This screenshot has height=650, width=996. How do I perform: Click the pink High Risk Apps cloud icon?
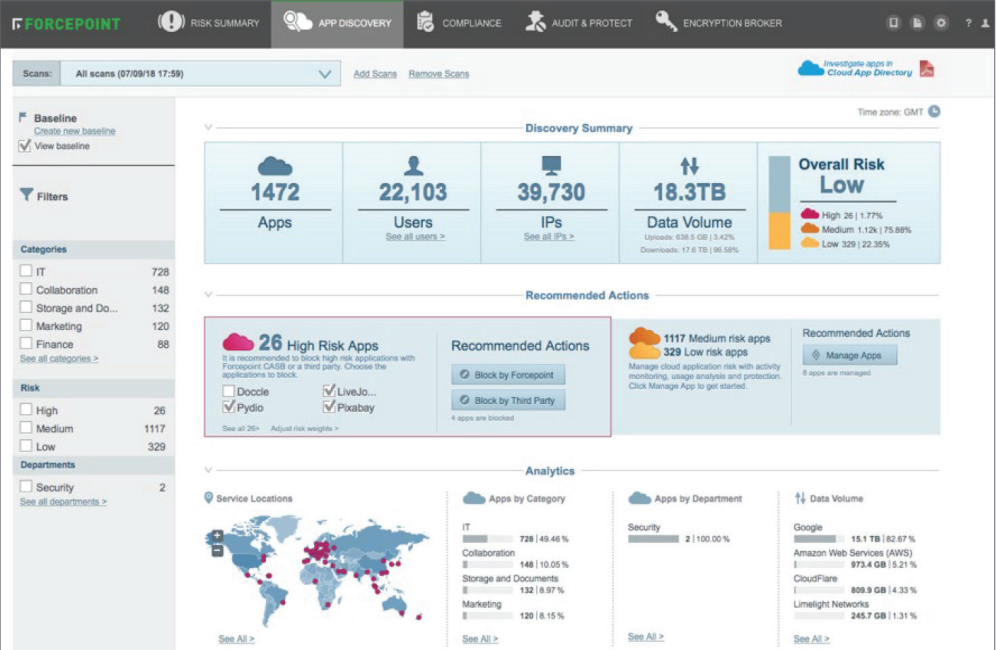click(x=238, y=342)
